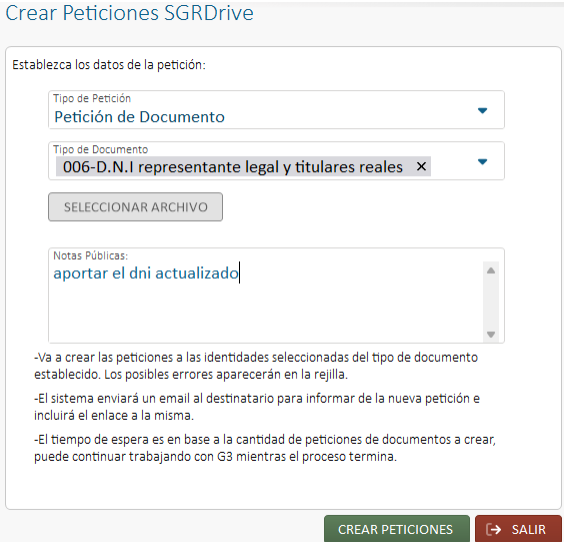Viewport: 564px width, 542px height.
Task: Click the 'Crear Peticiones SGRDrive' title
Action: [x=129, y=13]
